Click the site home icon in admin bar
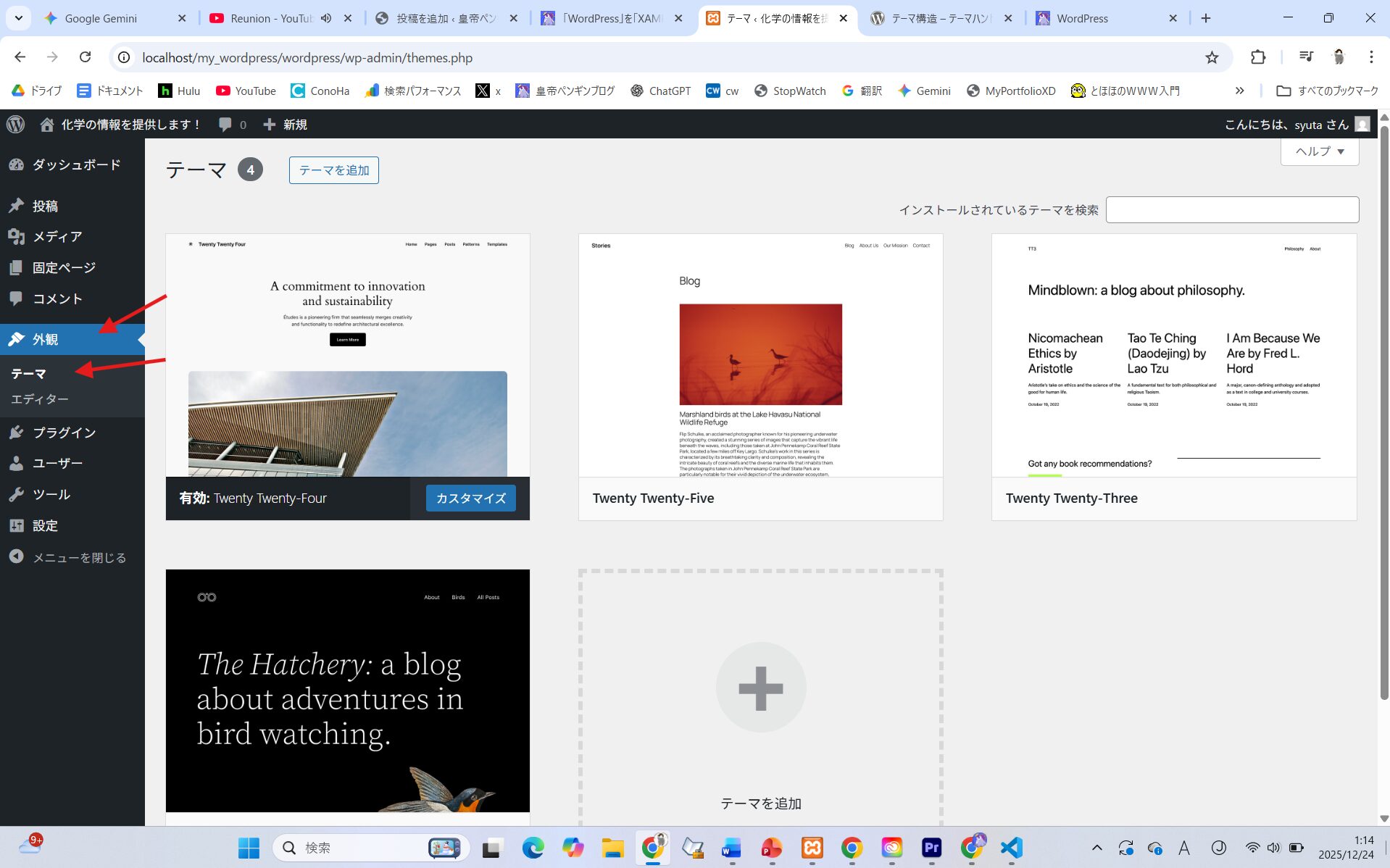 click(47, 125)
